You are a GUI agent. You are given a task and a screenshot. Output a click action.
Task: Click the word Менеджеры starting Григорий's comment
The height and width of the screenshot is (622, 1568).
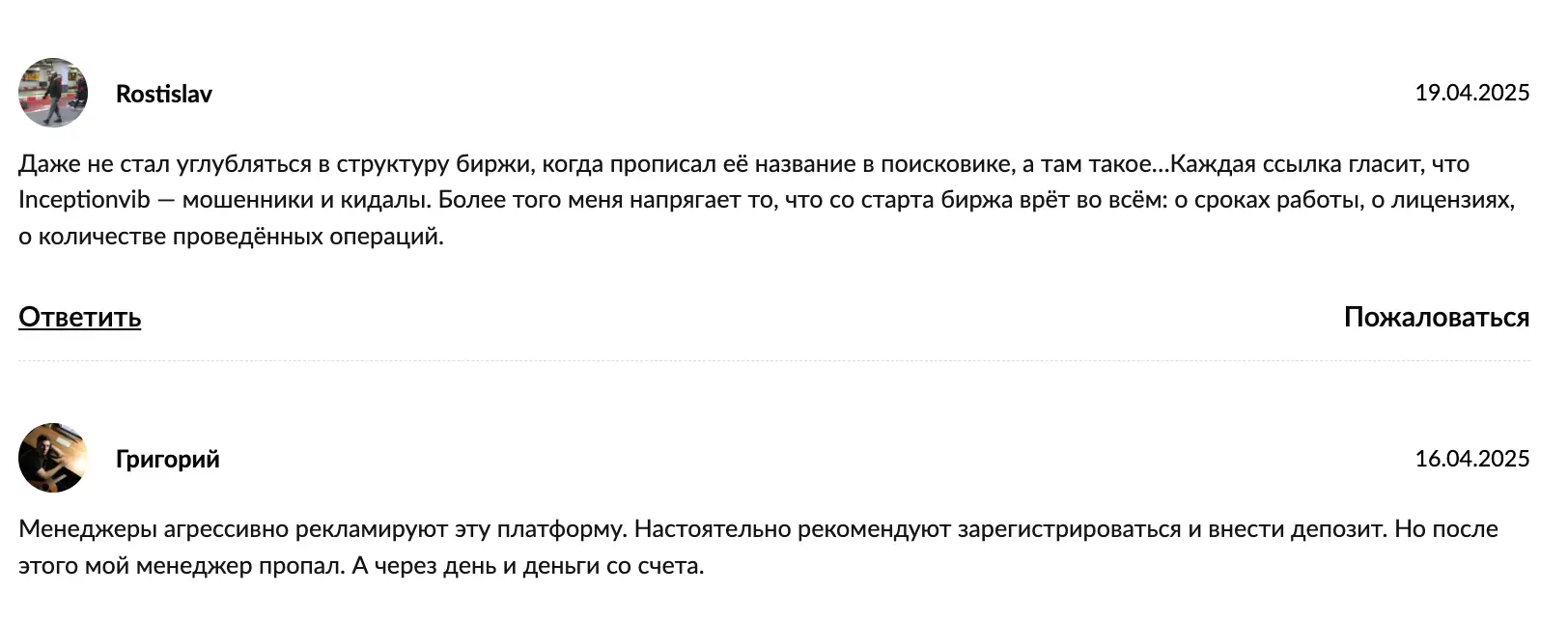(88, 529)
